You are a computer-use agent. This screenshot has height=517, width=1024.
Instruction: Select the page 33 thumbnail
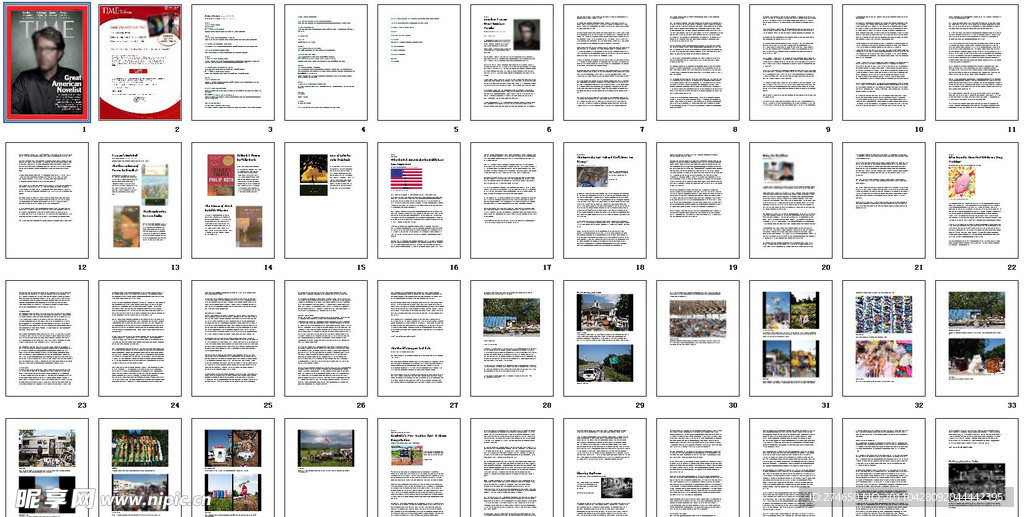point(976,338)
